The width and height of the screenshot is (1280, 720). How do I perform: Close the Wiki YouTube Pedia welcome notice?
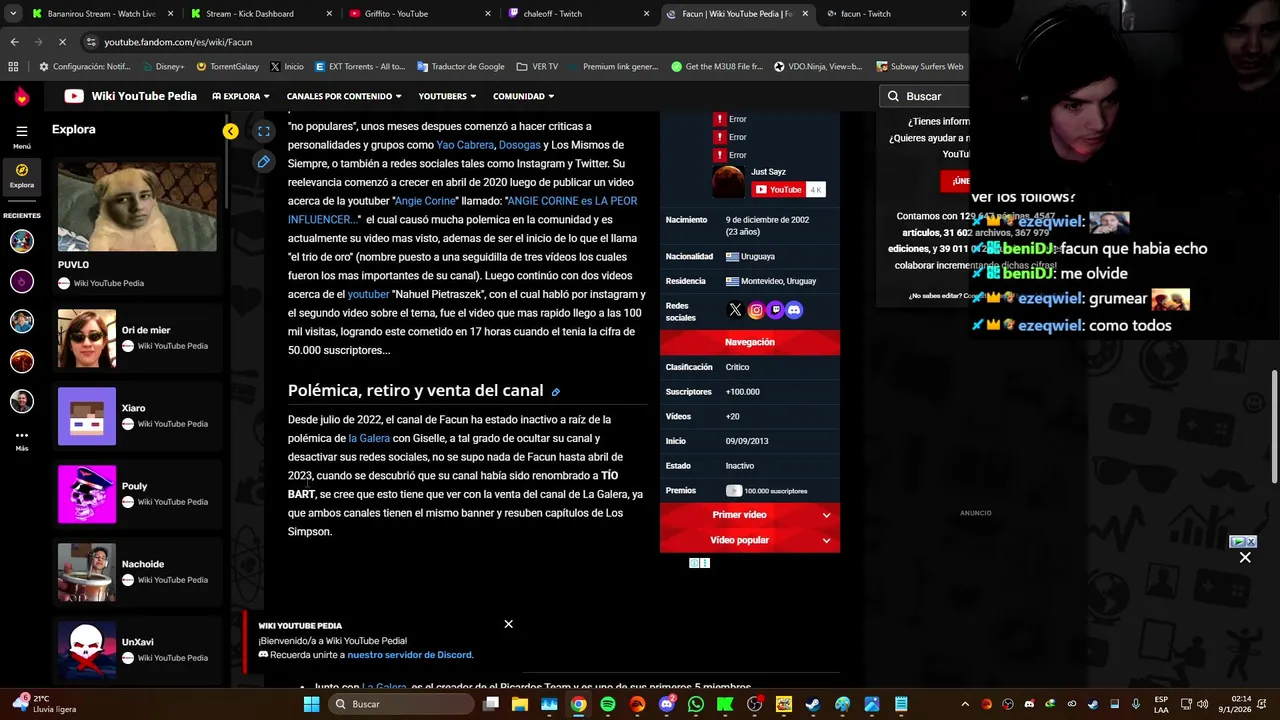pyautogui.click(x=508, y=624)
